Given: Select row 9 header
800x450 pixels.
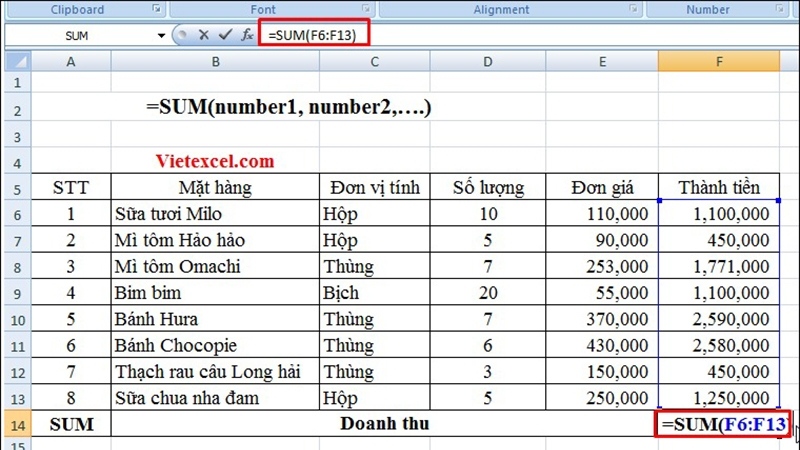Looking at the screenshot, I should click(x=18, y=294).
